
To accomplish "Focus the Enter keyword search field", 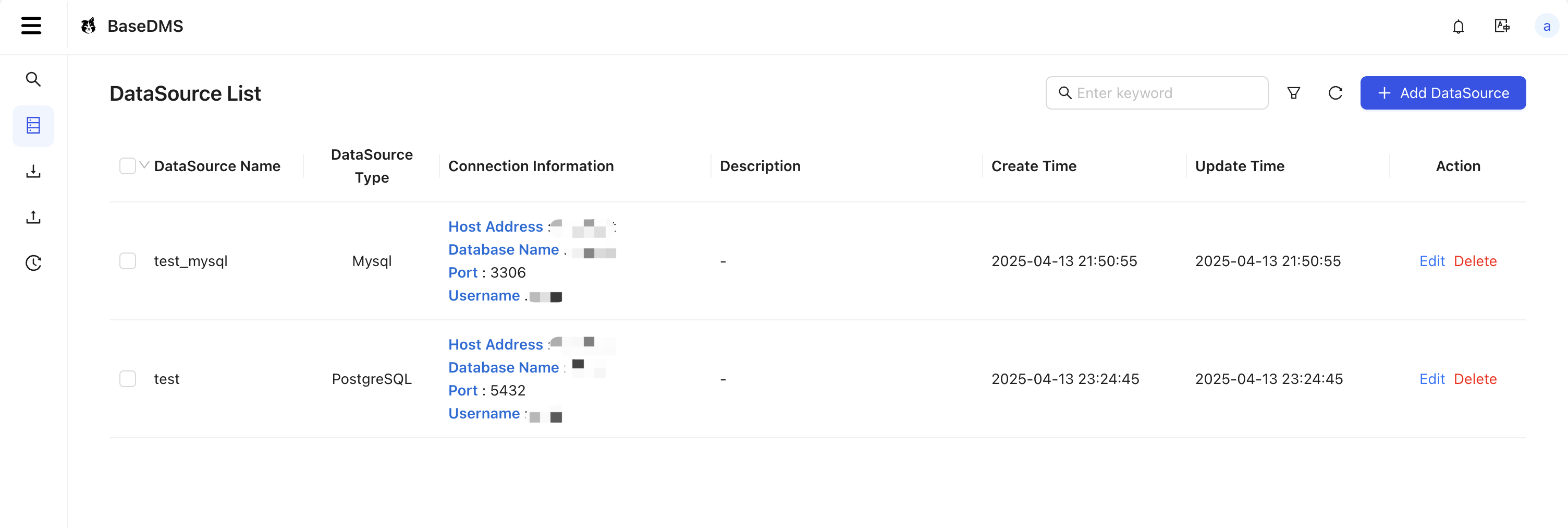I will point(1157,93).
